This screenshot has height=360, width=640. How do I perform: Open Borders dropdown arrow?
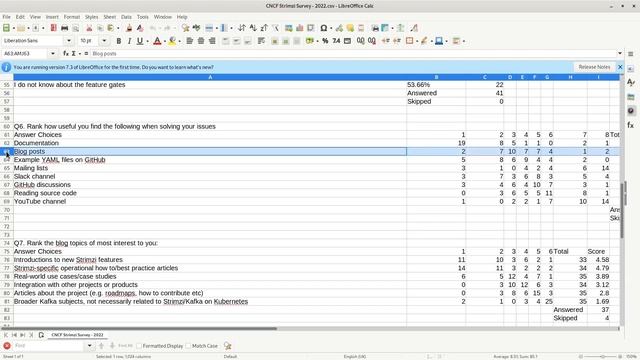[x=416, y=41]
